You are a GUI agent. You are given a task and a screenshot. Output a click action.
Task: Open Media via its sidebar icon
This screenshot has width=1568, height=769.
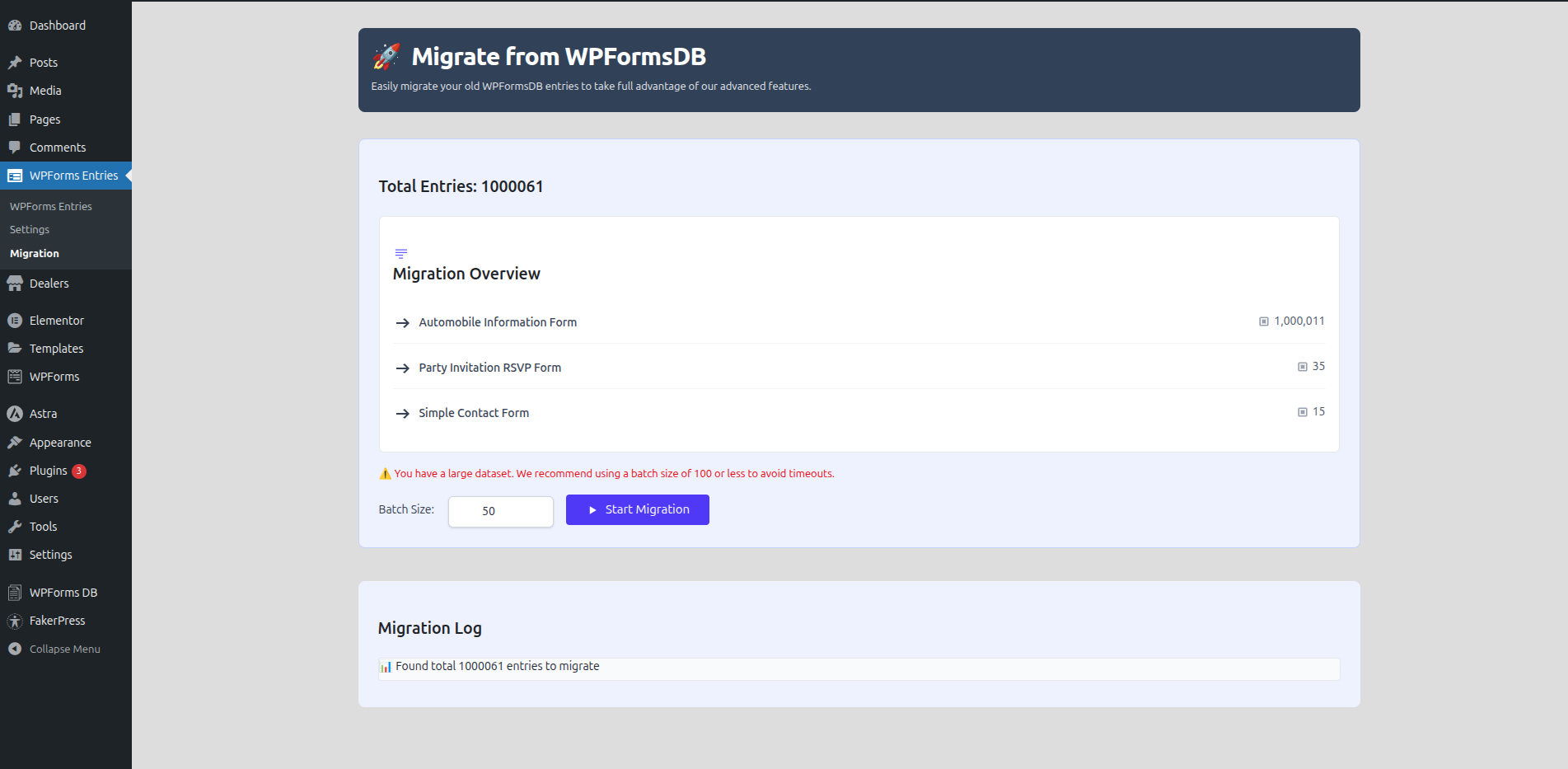click(15, 91)
